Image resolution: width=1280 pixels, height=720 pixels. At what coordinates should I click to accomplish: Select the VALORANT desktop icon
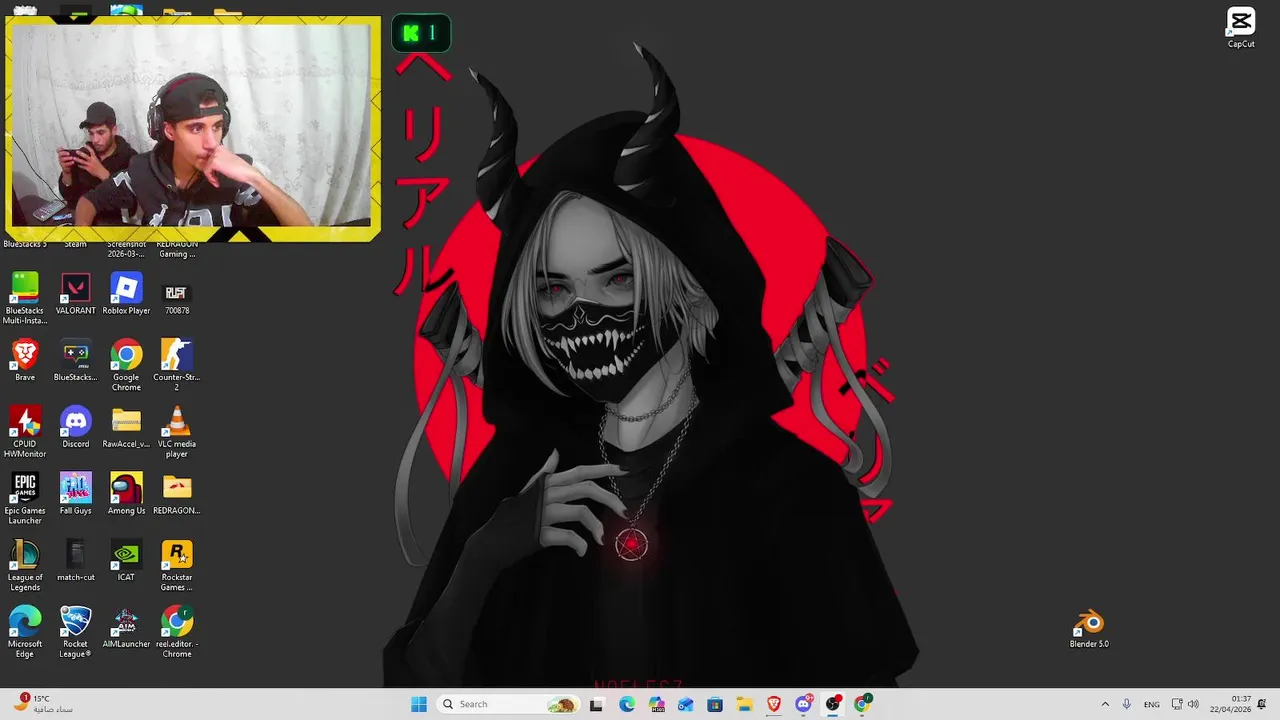point(76,294)
